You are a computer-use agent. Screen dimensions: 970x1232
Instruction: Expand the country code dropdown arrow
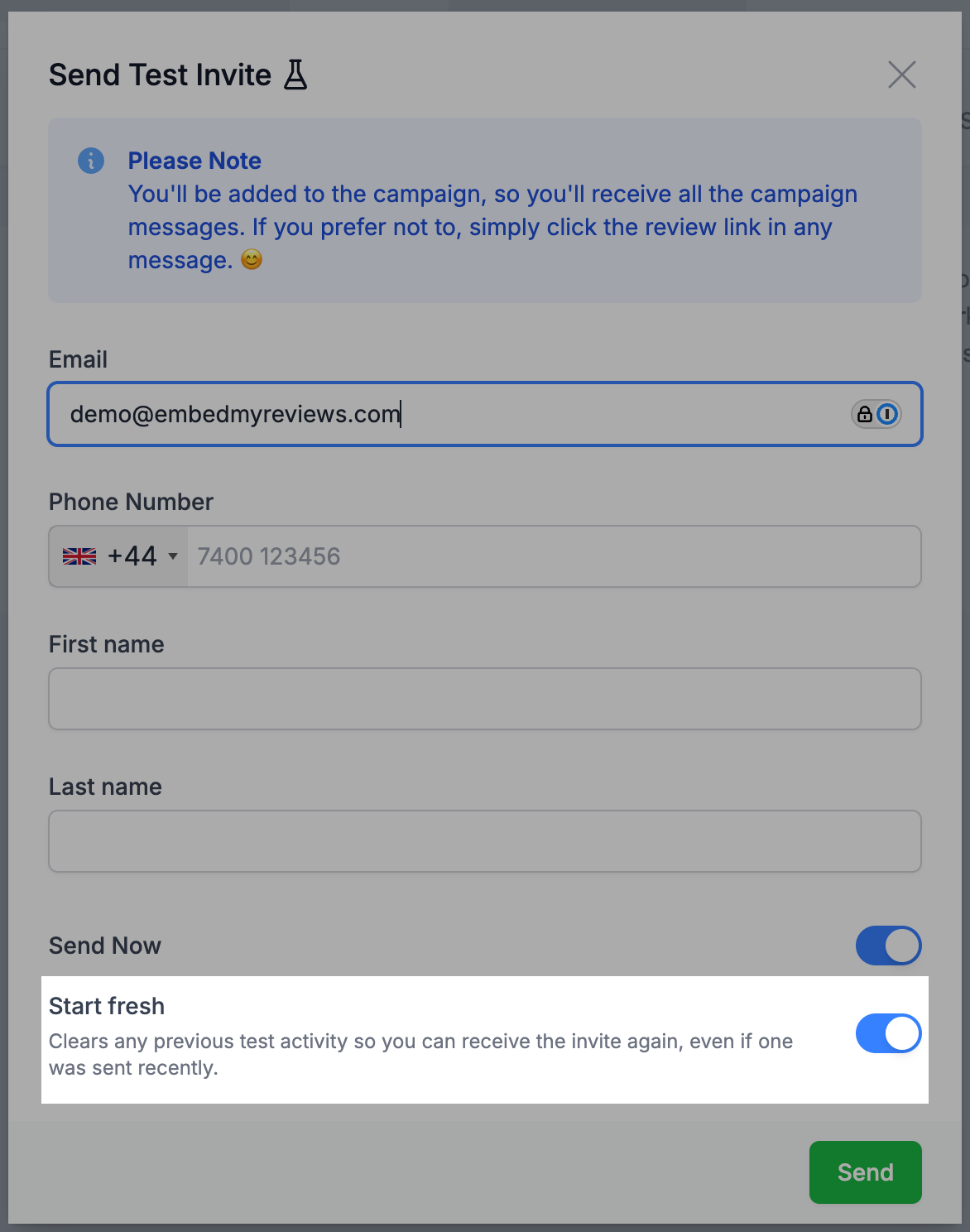pos(173,556)
